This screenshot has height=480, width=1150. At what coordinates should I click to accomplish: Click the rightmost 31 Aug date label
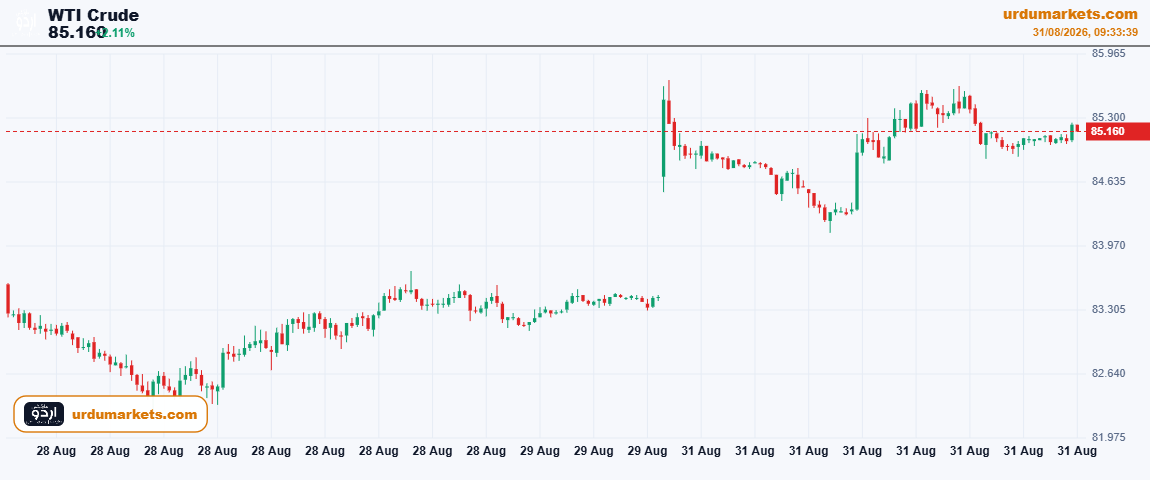click(1077, 452)
